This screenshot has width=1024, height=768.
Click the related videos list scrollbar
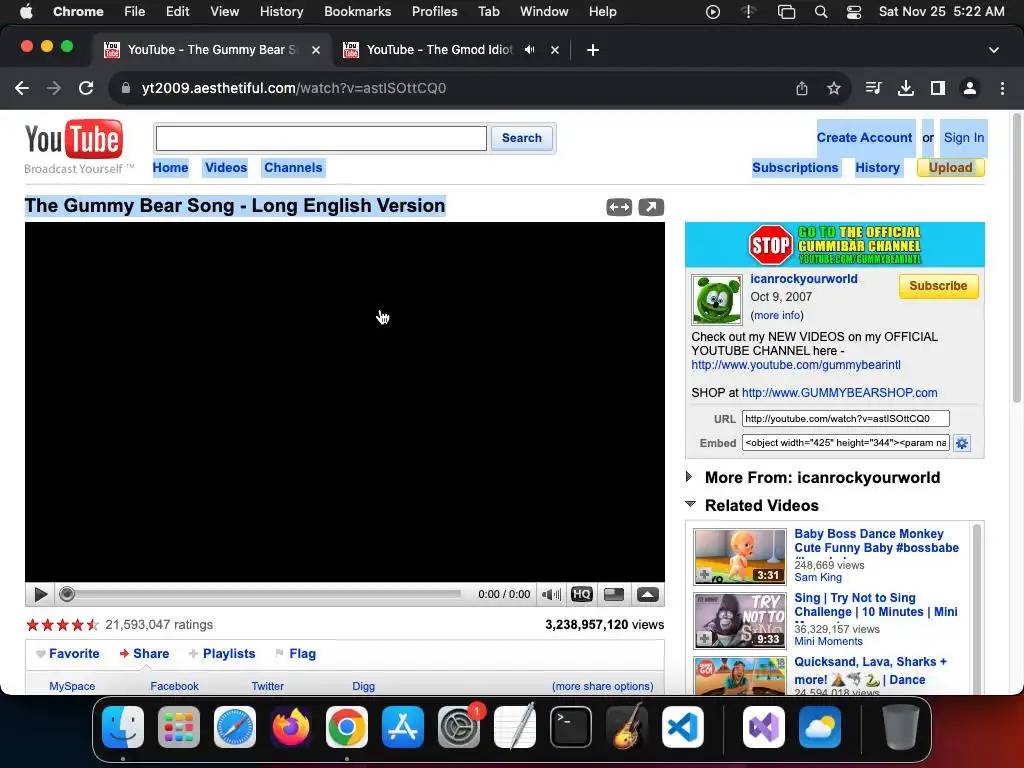click(977, 607)
